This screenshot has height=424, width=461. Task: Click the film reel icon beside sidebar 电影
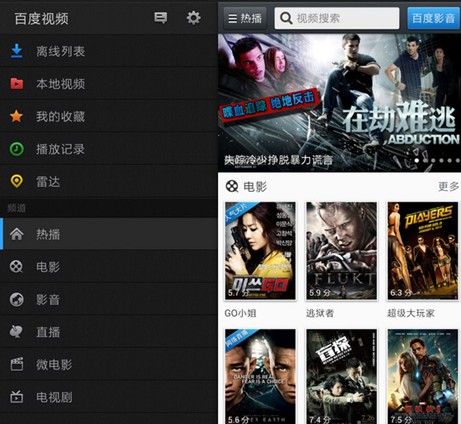(16, 267)
